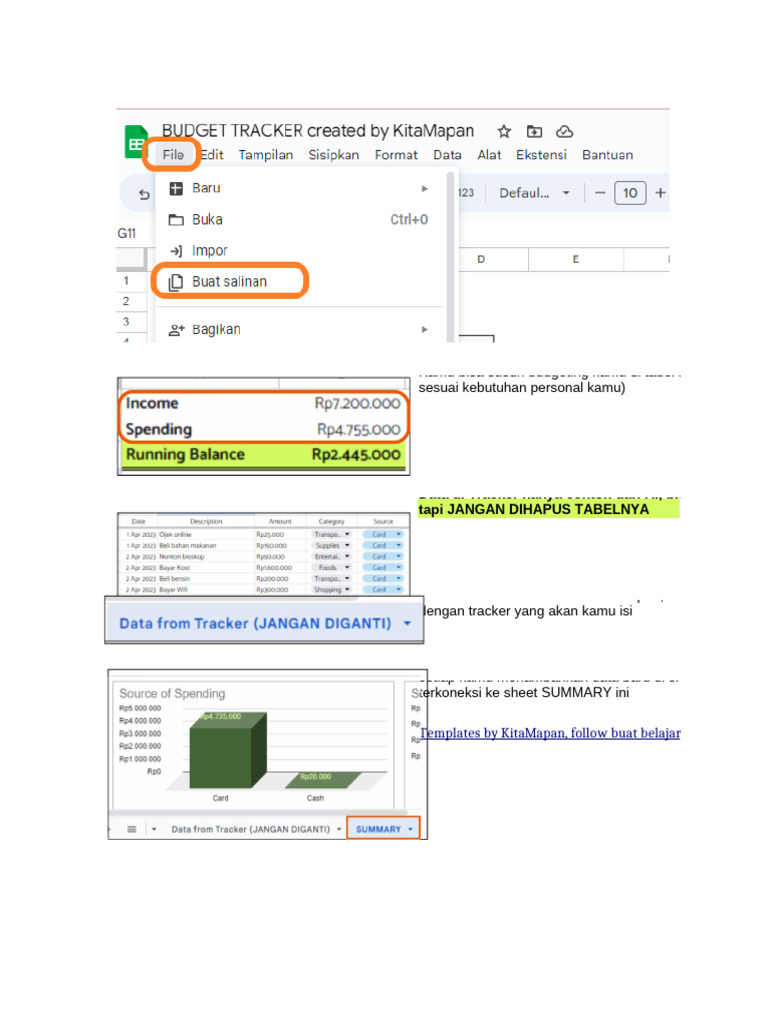The height and width of the screenshot is (1024, 768).
Task: Click the Source of Spending chart title
Action: [172, 694]
